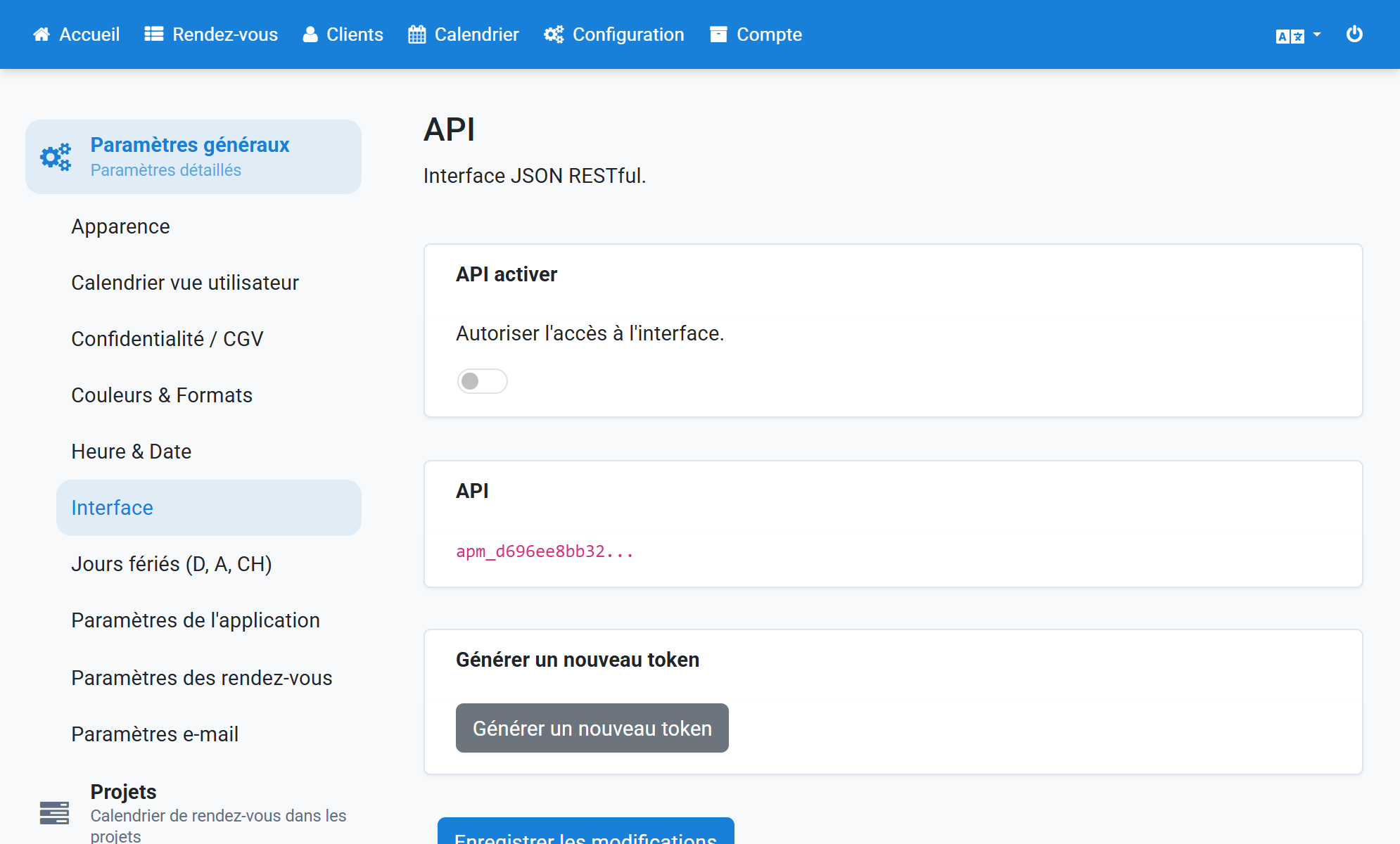Viewport: 1400px width, 844px height.
Task: Open the Accueil menu item
Action: click(76, 34)
